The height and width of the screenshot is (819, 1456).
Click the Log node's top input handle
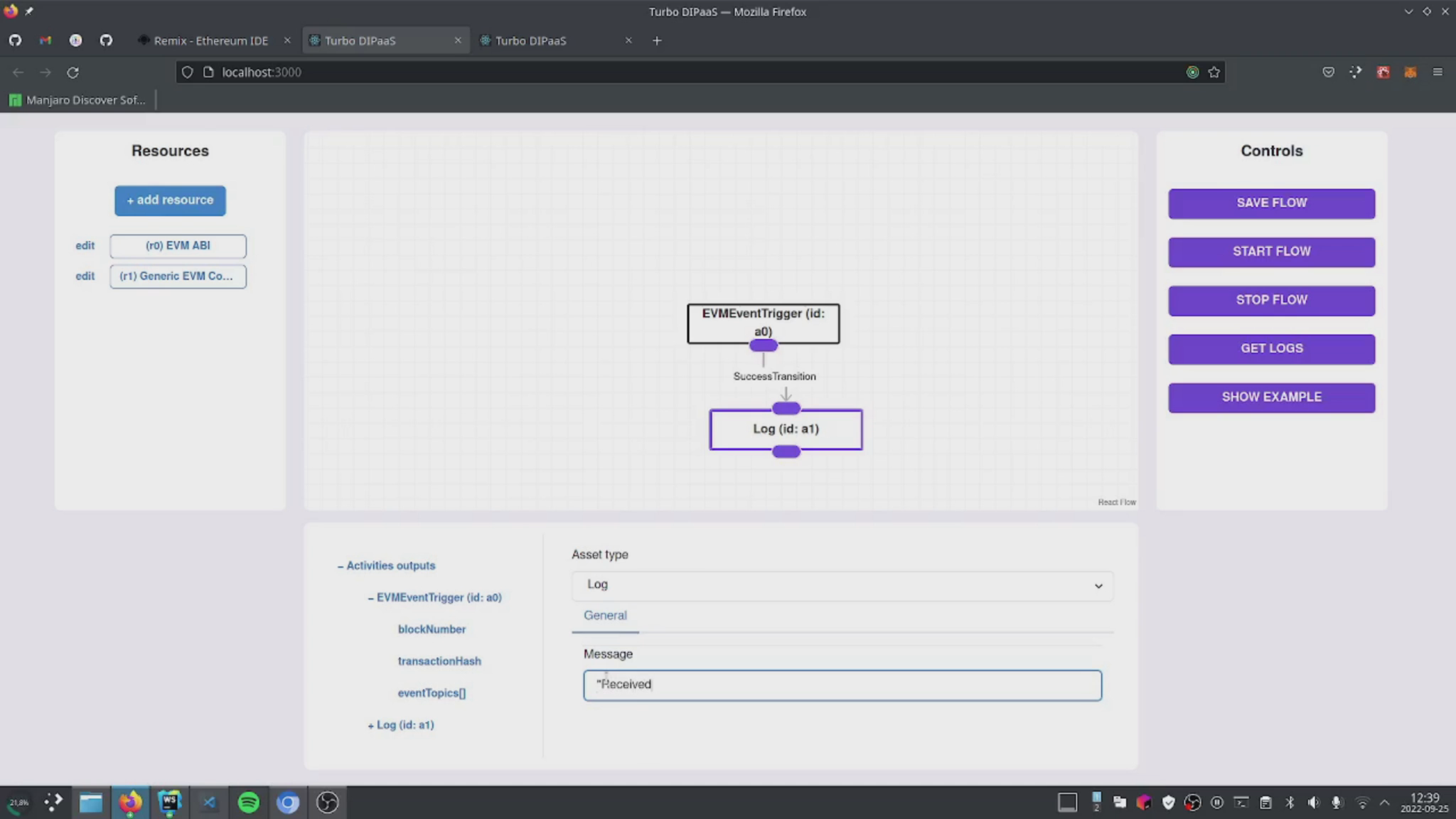click(x=786, y=408)
